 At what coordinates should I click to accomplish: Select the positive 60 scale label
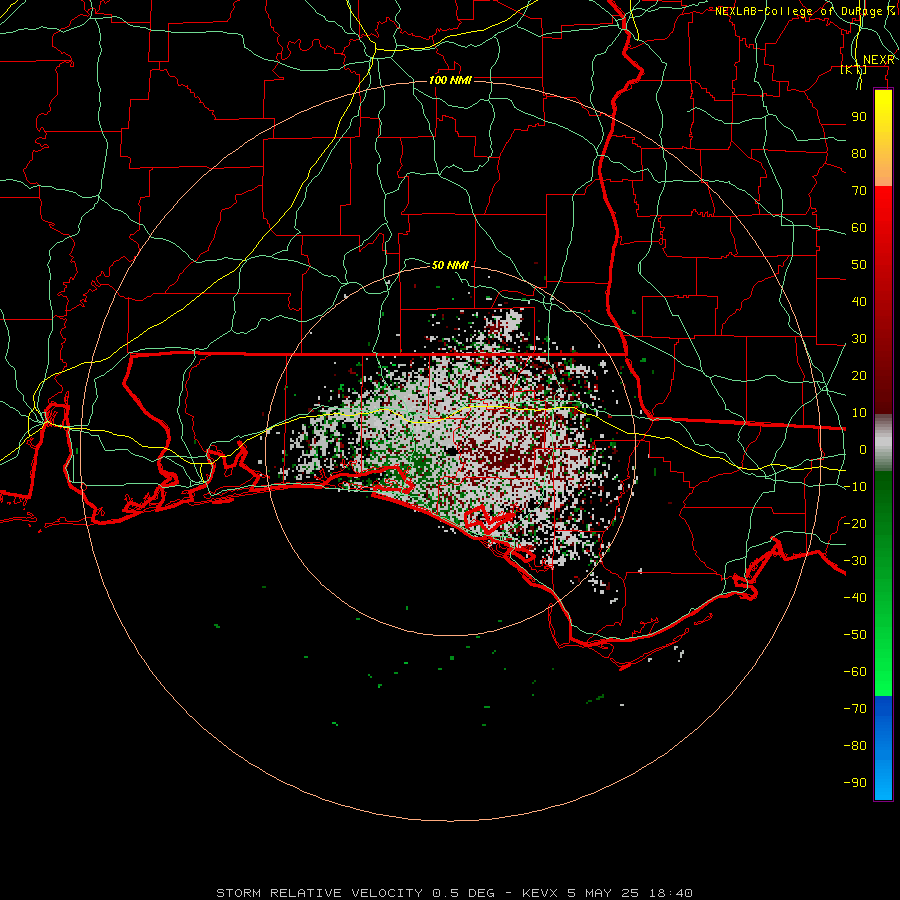tap(859, 228)
